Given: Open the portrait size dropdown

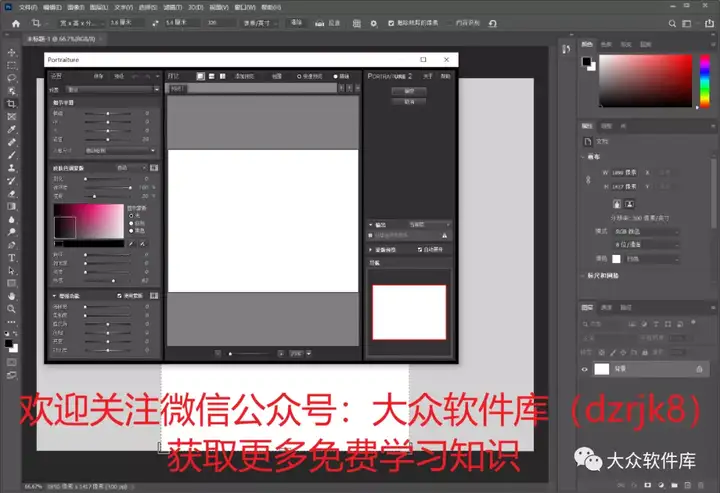Looking at the screenshot, I should [x=120, y=151].
